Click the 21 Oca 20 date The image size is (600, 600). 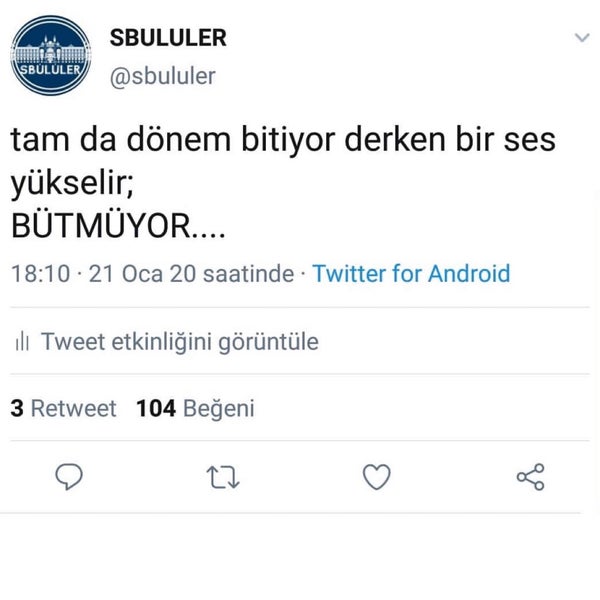[x=140, y=274]
